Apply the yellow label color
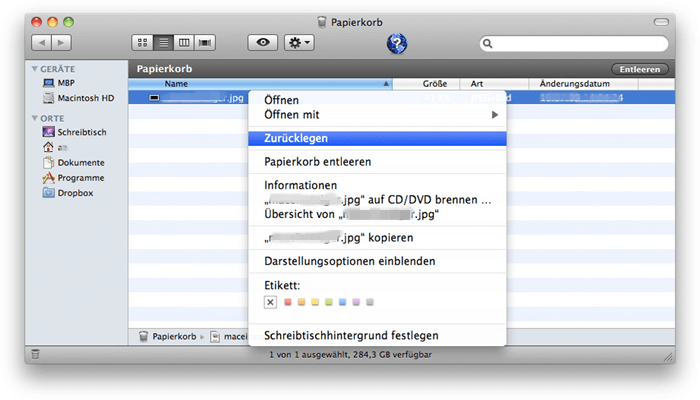Screen dimensions: 700x400 coord(315,302)
